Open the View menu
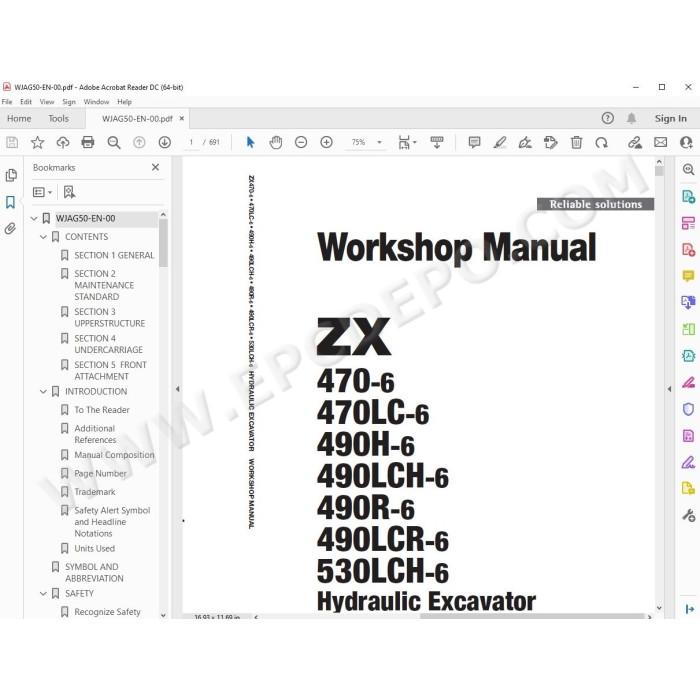The height and width of the screenshot is (700, 700). pyautogui.click(x=47, y=102)
